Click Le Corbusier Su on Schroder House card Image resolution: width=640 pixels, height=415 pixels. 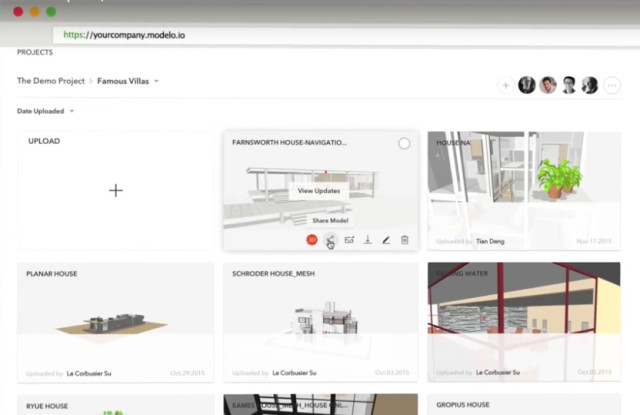(294, 373)
